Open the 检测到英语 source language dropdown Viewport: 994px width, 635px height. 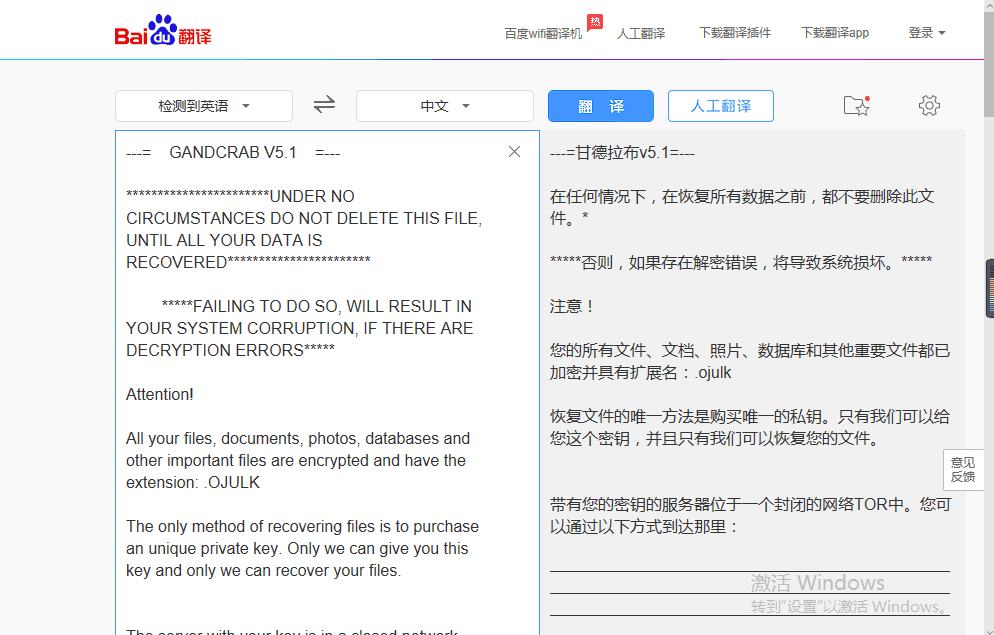[x=203, y=106]
